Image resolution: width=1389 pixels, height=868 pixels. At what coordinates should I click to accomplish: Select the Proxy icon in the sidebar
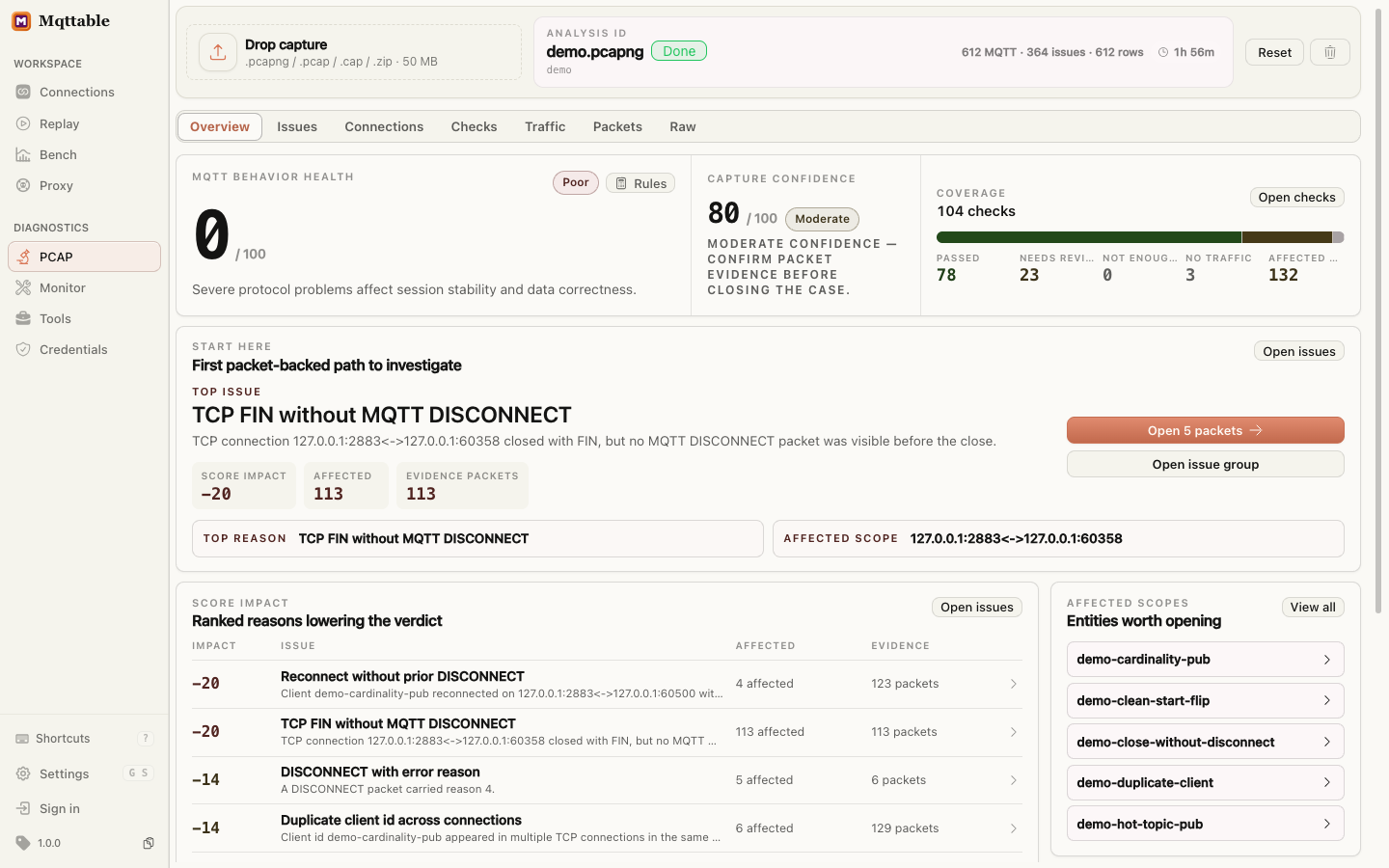point(23,185)
